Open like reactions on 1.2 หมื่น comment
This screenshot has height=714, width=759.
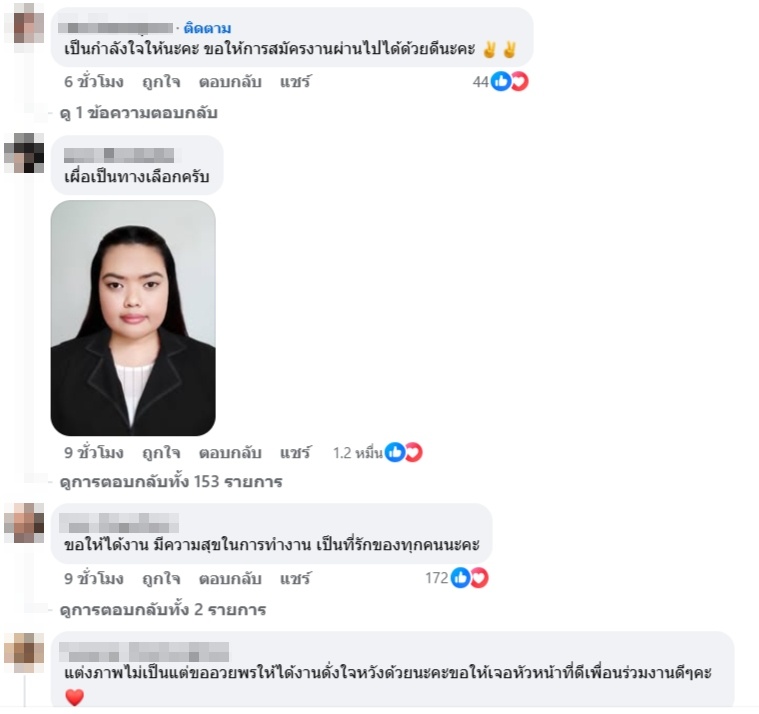pyautogui.click(x=395, y=452)
